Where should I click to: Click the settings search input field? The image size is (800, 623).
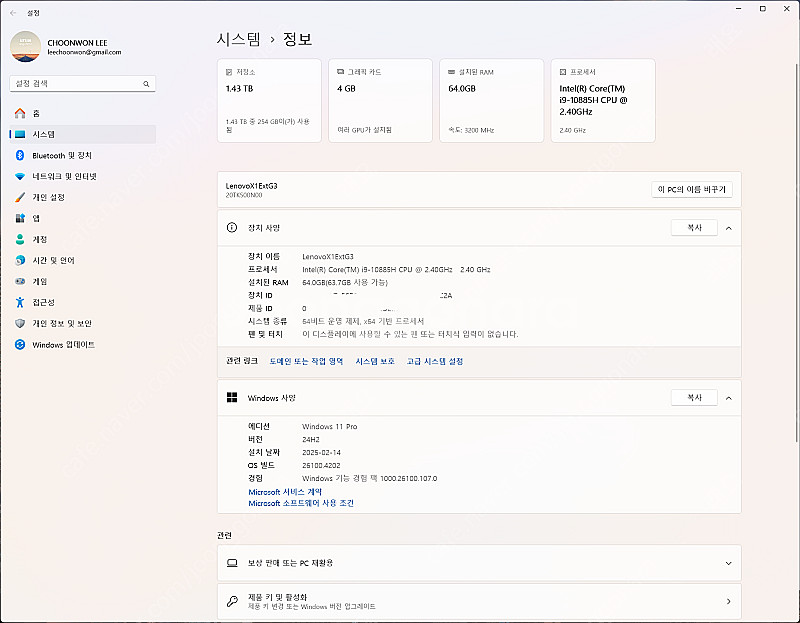(x=83, y=84)
